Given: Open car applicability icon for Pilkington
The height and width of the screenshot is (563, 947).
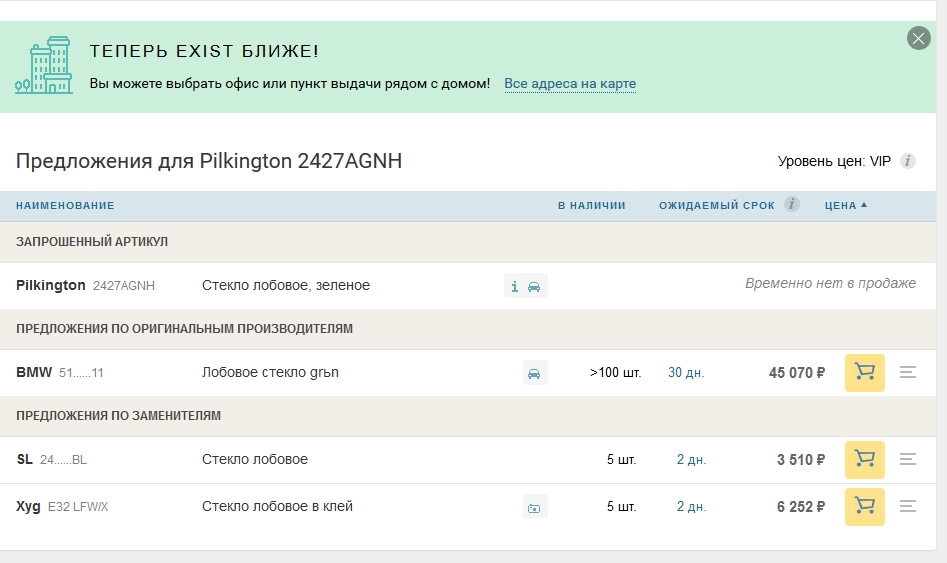Looking at the screenshot, I should coord(534,286).
